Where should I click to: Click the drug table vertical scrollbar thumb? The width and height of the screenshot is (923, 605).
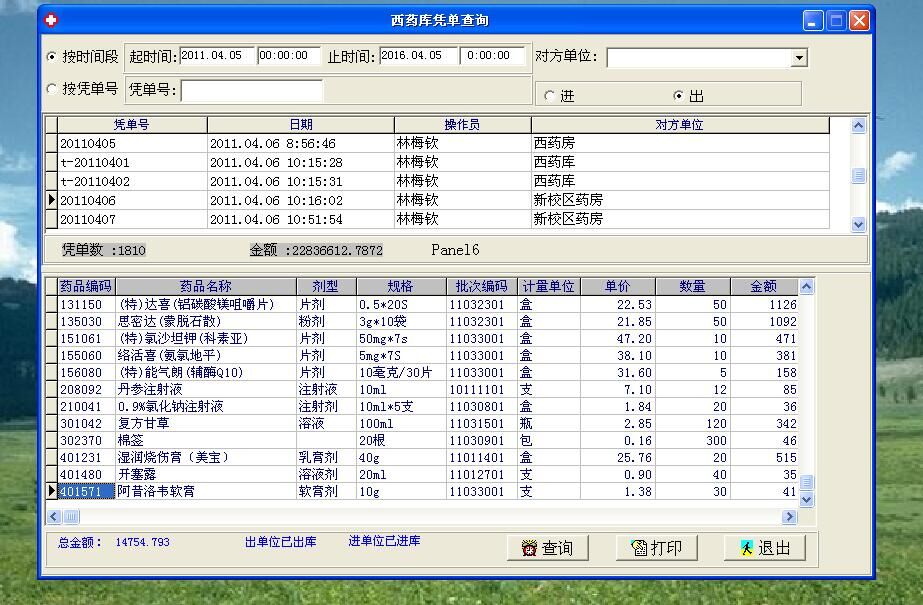(806, 483)
